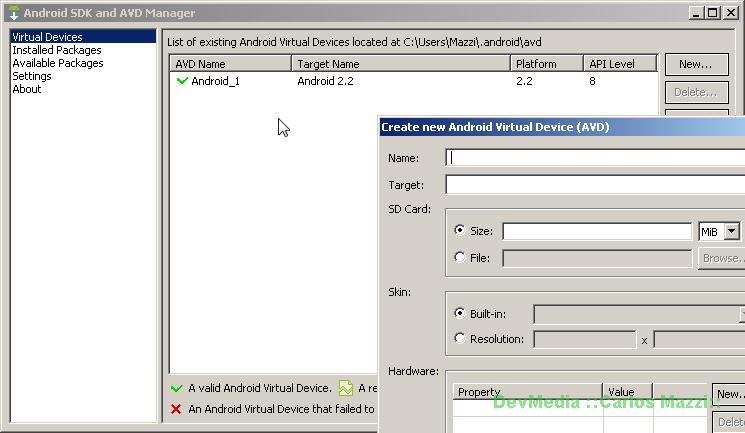Click the hardware New... button
The height and width of the screenshot is (433, 745).
click(729, 394)
